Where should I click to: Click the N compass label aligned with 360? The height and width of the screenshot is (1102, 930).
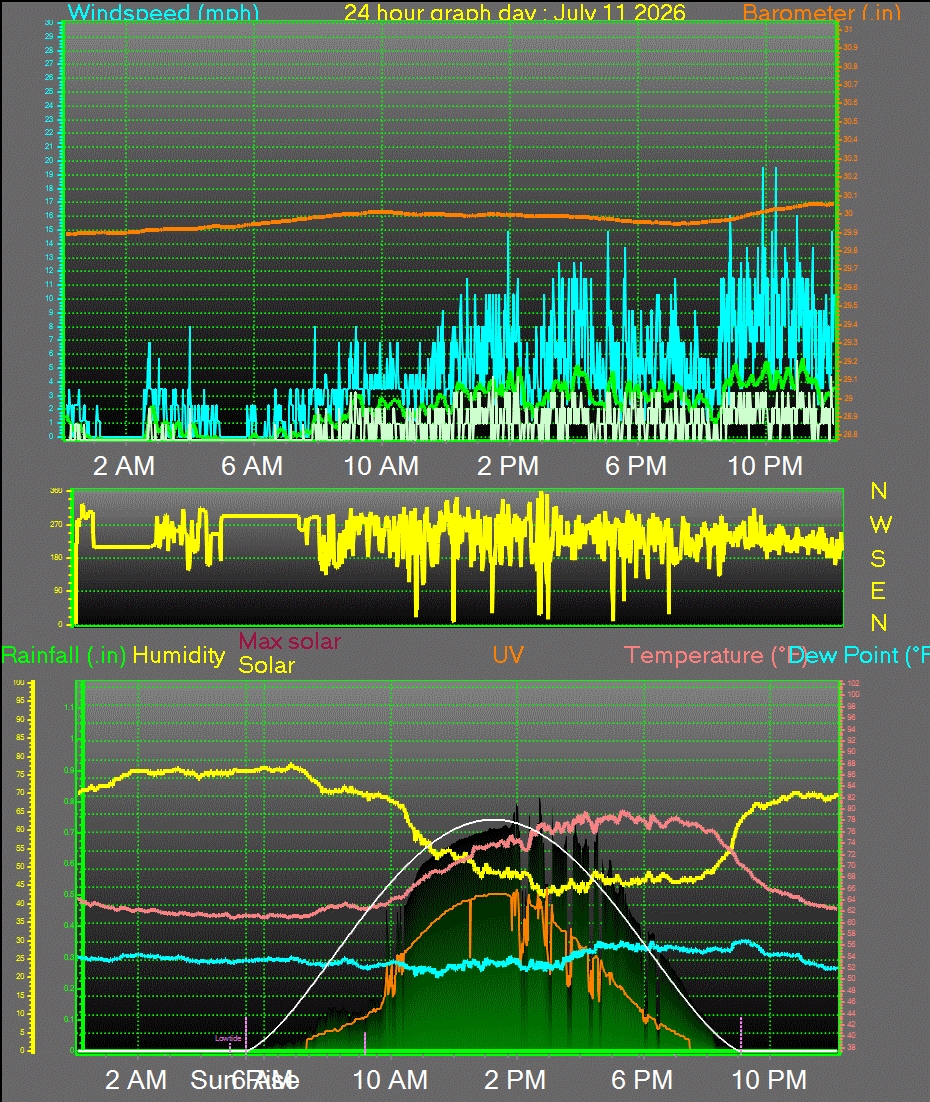(879, 491)
